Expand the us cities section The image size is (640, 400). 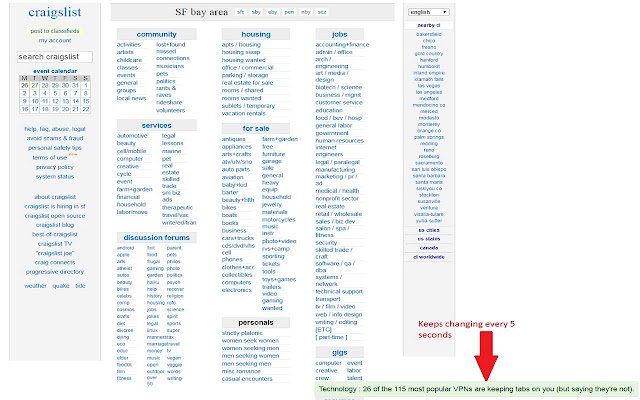tap(429, 230)
